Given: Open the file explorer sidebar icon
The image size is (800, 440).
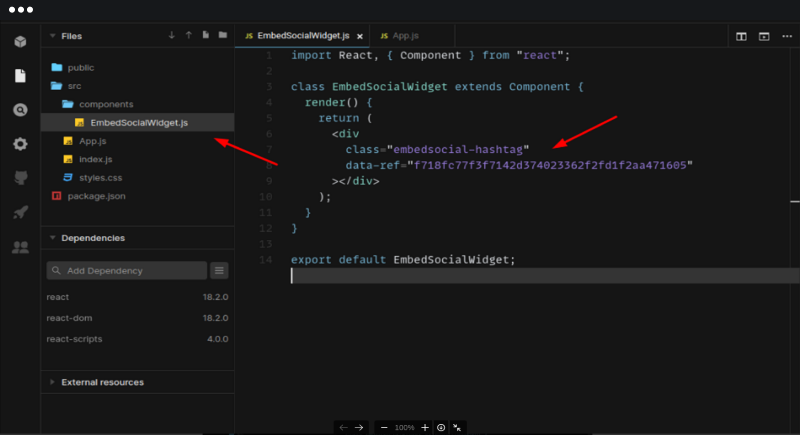Looking at the screenshot, I should point(20,76).
